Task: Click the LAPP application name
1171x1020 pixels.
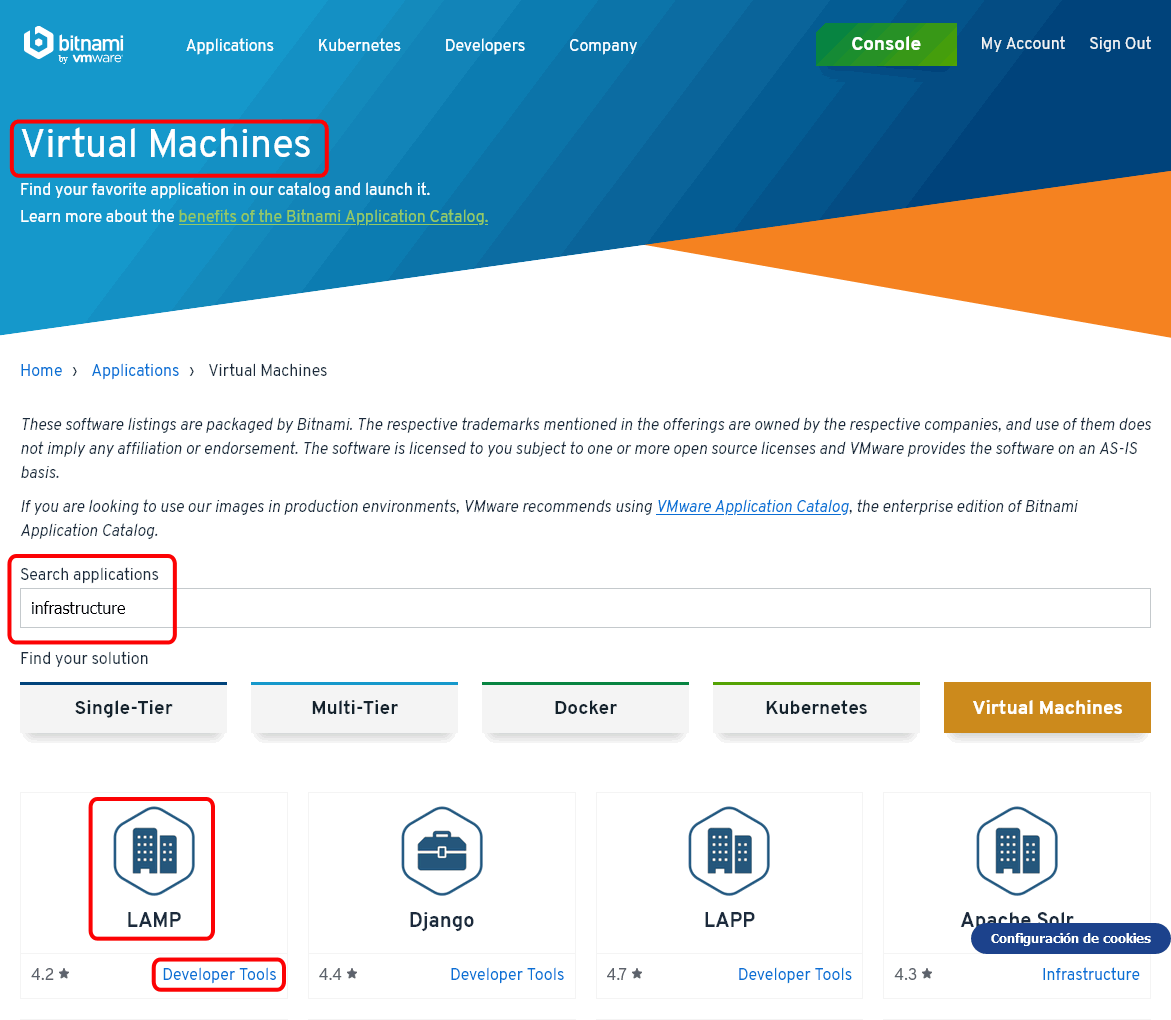Action: point(730,919)
